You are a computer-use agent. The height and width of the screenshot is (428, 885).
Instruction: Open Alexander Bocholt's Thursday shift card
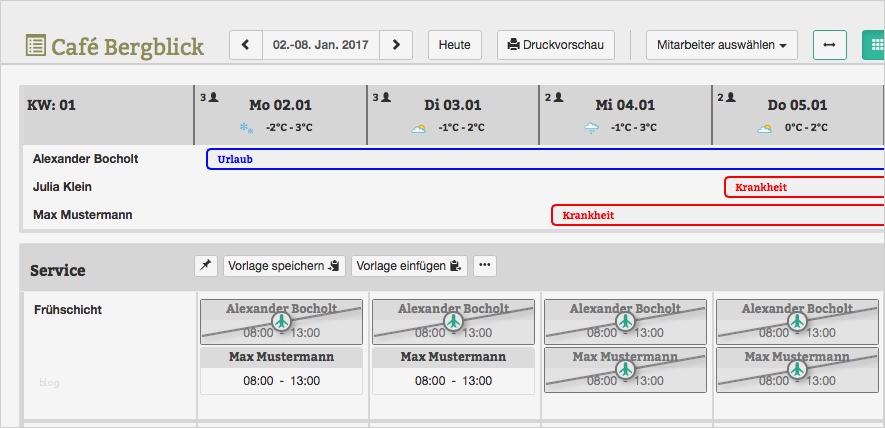tap(797, 322)
